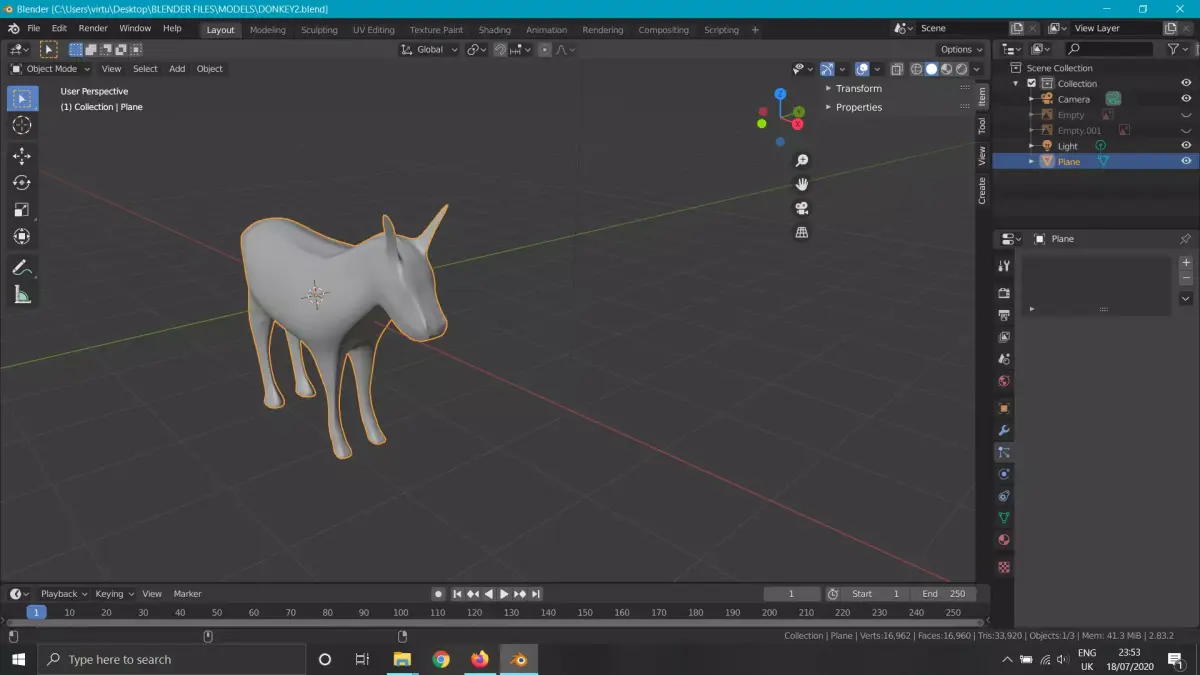Click the current frame number field
The width and height of the screenshot is (1200, 675).
[791, 594]
